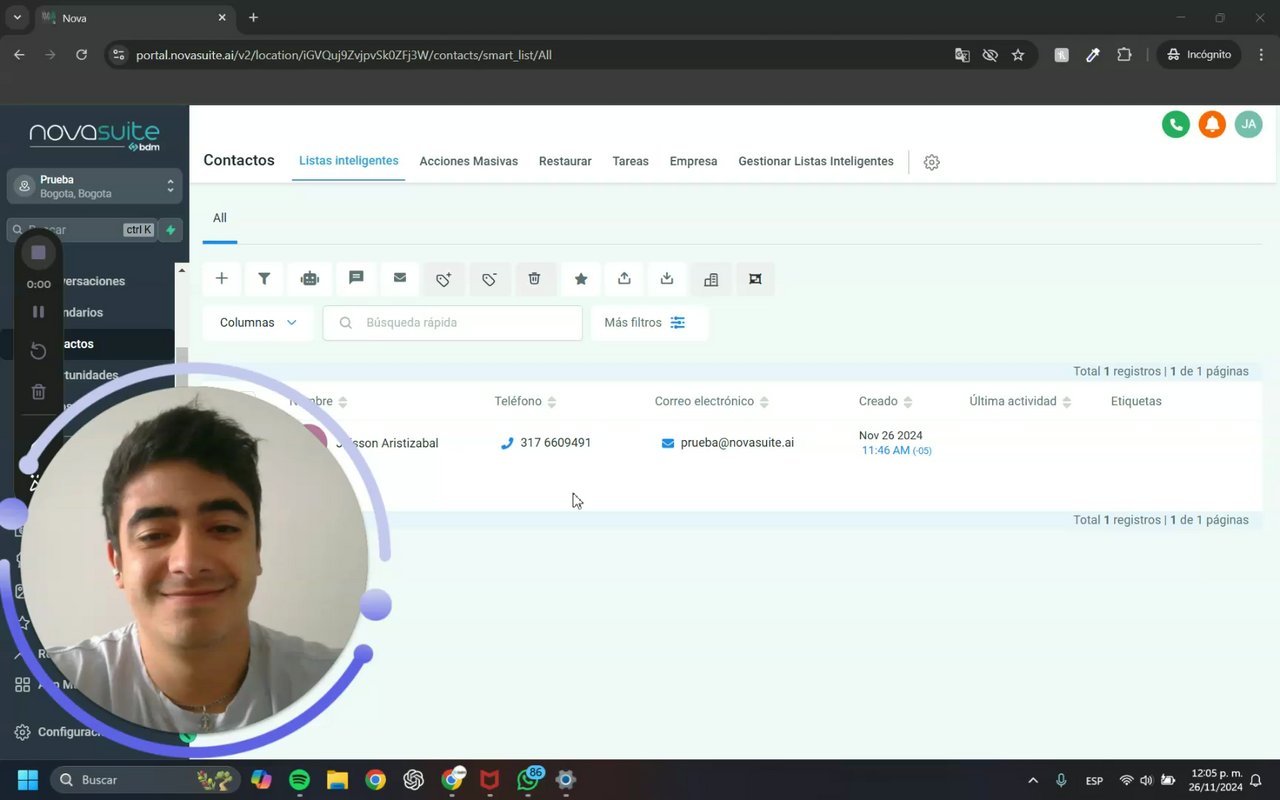The width and height of the screenshot is (1280, 800).
Task: Reload the page in Chrome
Action: tap(81, 55)
